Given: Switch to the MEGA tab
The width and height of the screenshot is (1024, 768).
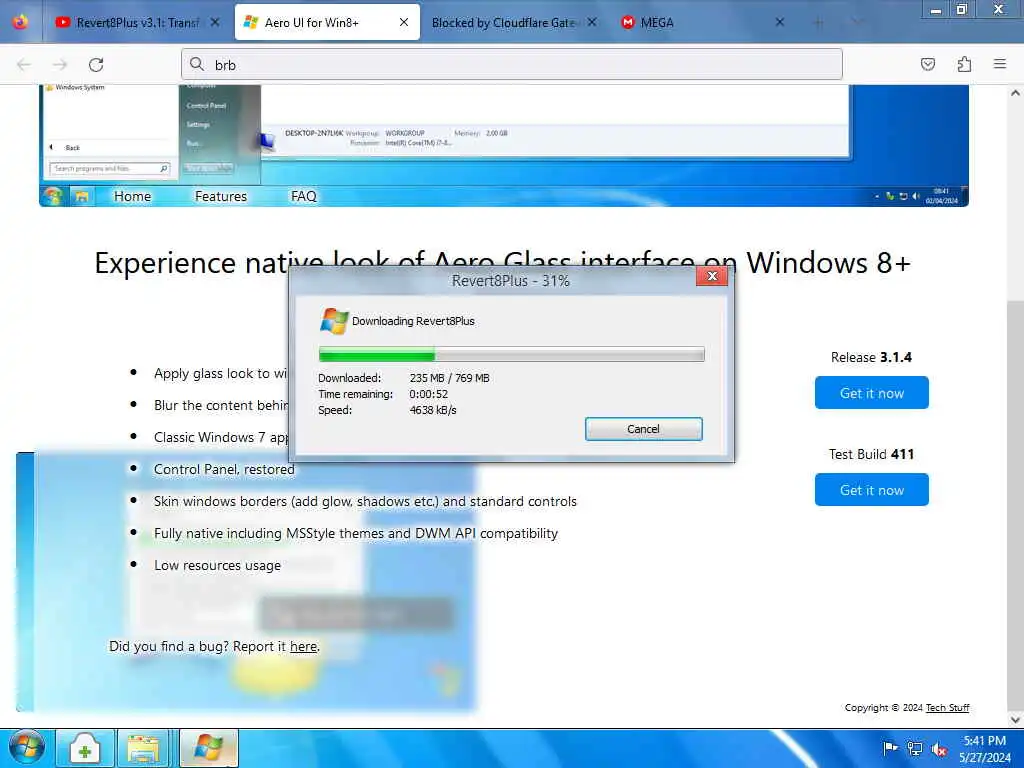Looking at the screenshot, I should coord(702,22).
